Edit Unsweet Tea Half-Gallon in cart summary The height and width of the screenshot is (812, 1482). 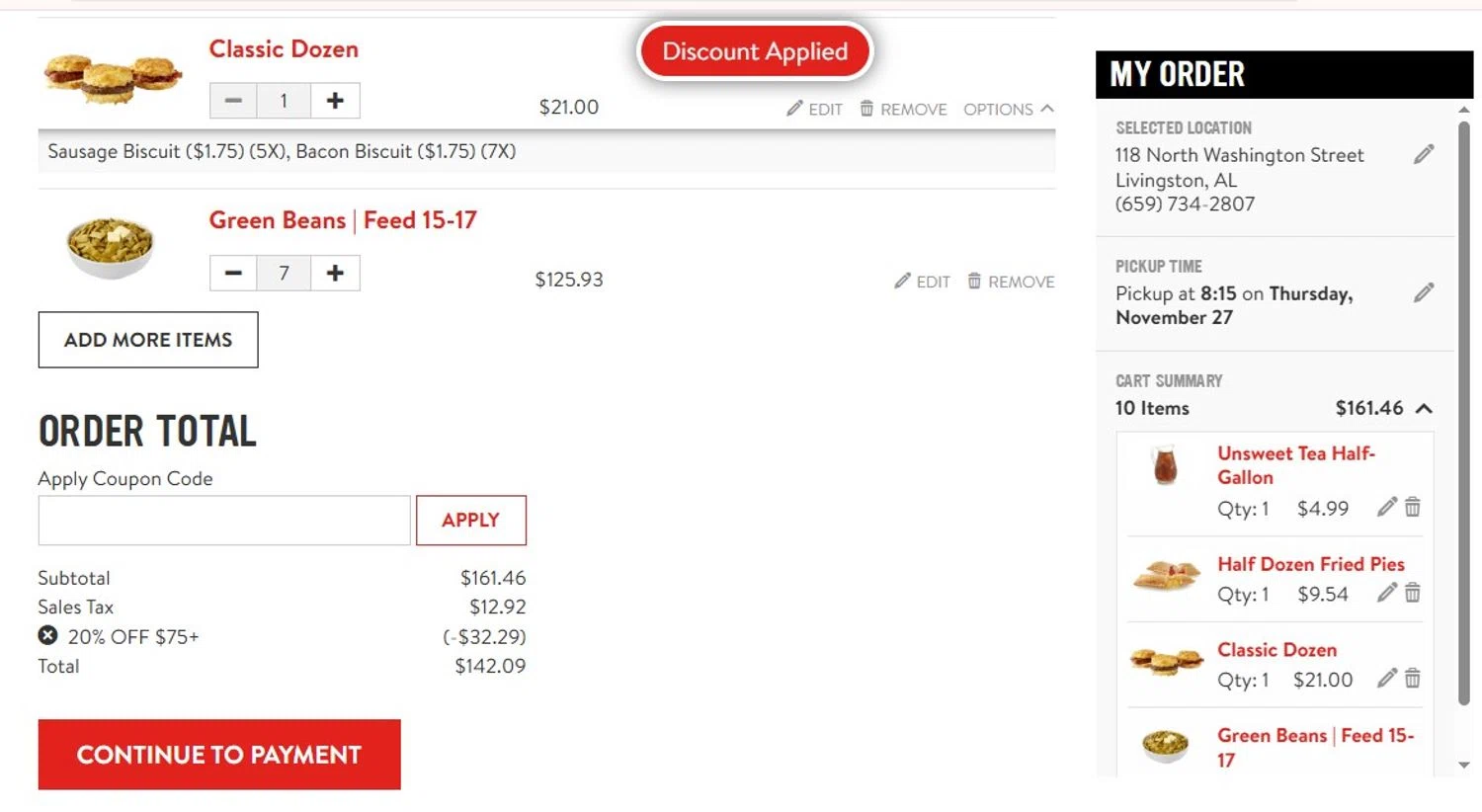(1386, 508)
